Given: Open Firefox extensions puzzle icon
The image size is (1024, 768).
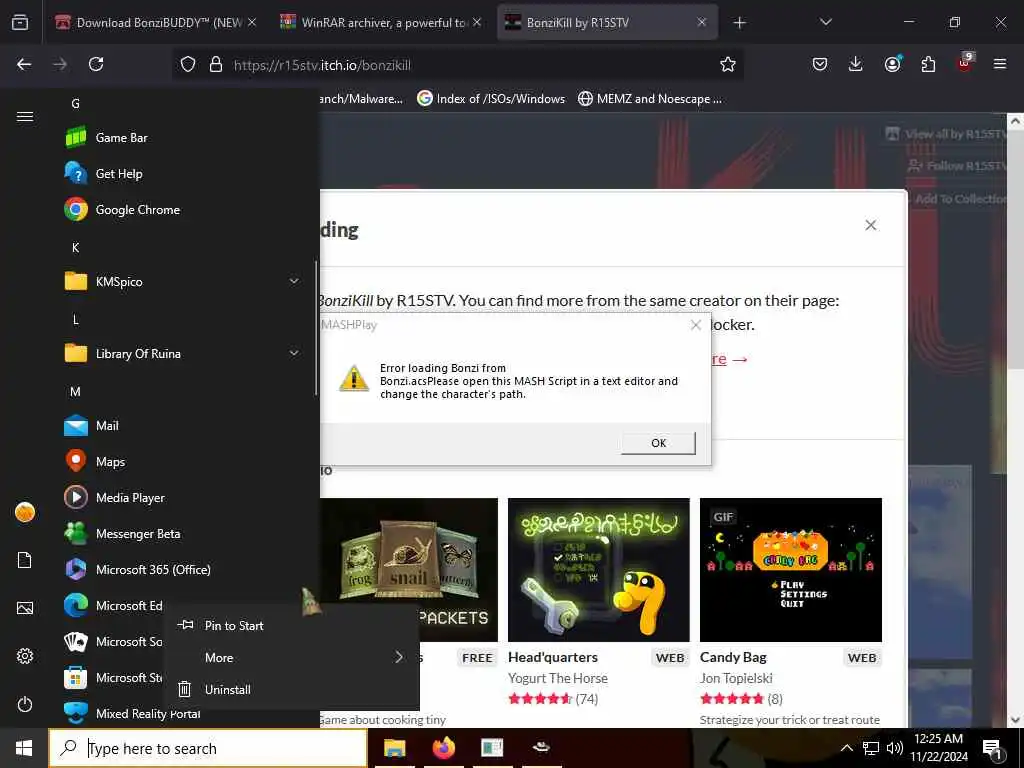Looking at the screenshot, I should click(x=928, y=64).
